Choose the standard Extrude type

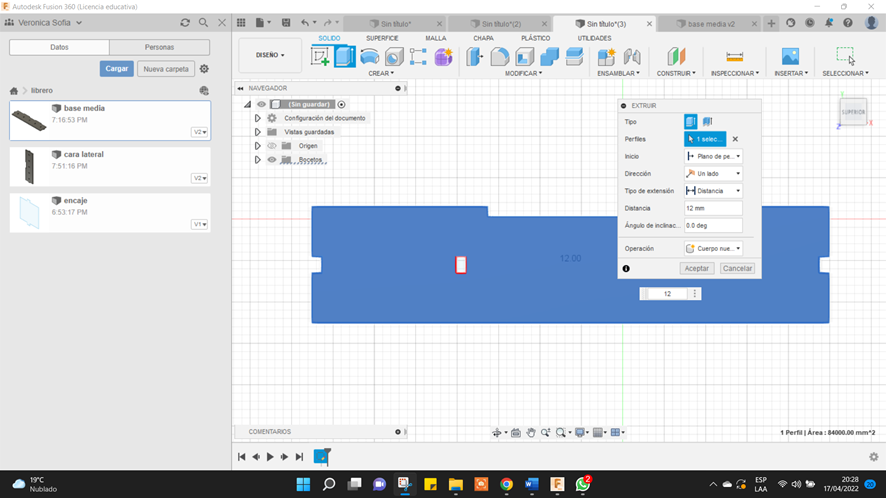tap(690, 122)
